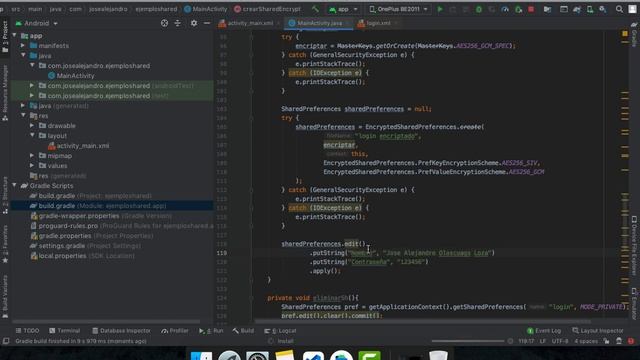Open the Project tool window strip button
The image size is (640, 360).
(5, 37)
